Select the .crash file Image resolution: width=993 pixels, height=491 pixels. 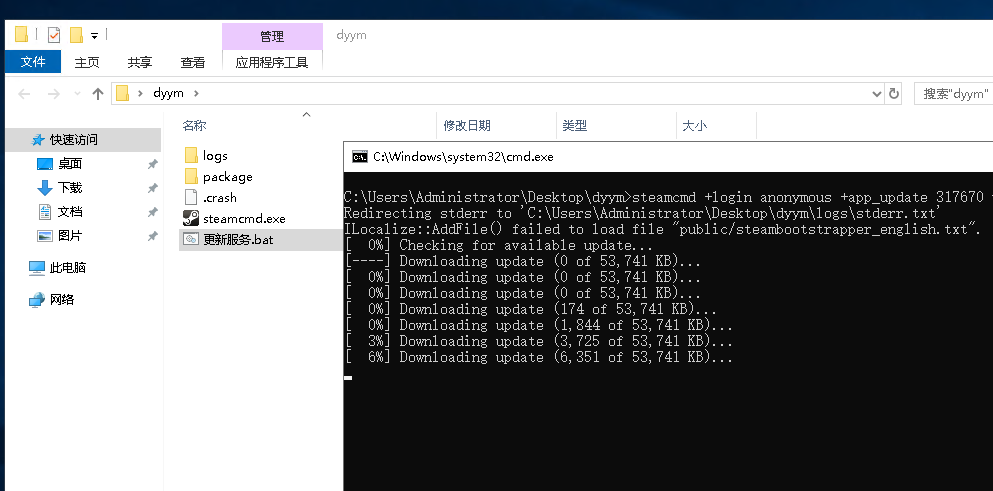coord(219,198)
